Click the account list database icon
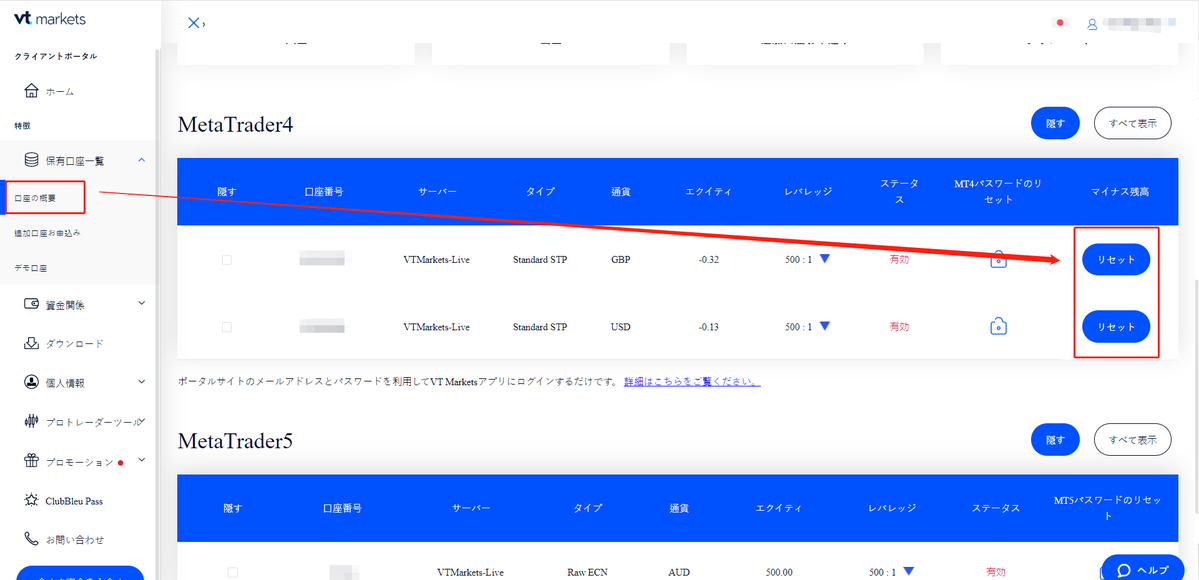The width and height of the screenshot is (1199, 580). tap(31, 160)
